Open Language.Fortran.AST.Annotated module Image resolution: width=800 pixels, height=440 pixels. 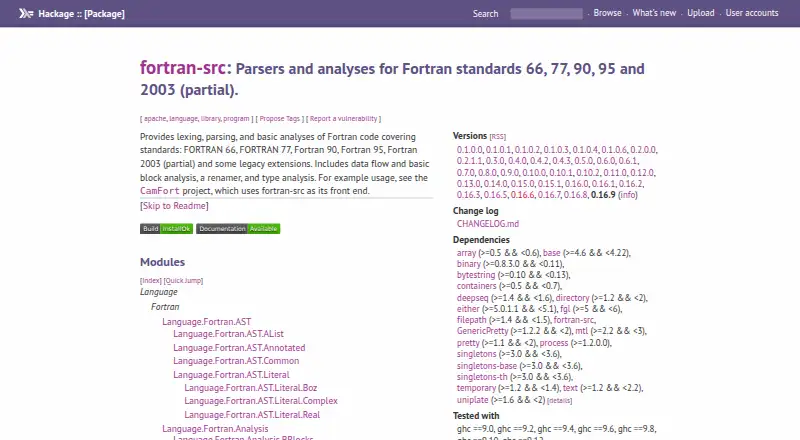(x=239, y=348)
